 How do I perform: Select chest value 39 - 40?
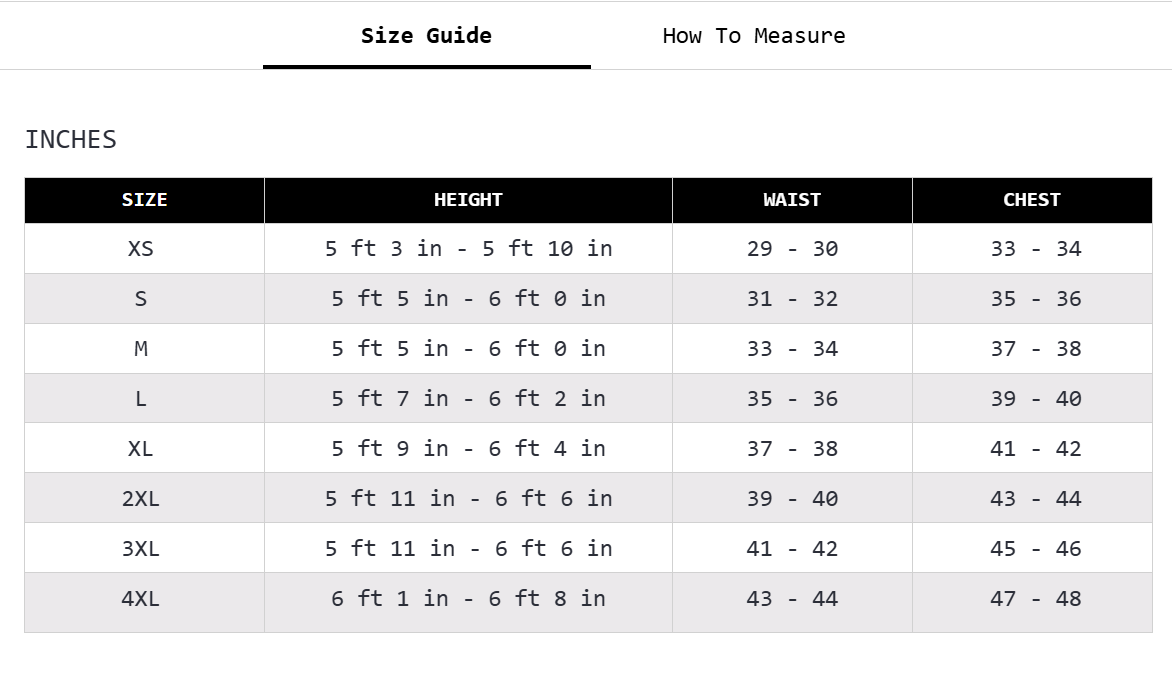[x=1035, y=399]
